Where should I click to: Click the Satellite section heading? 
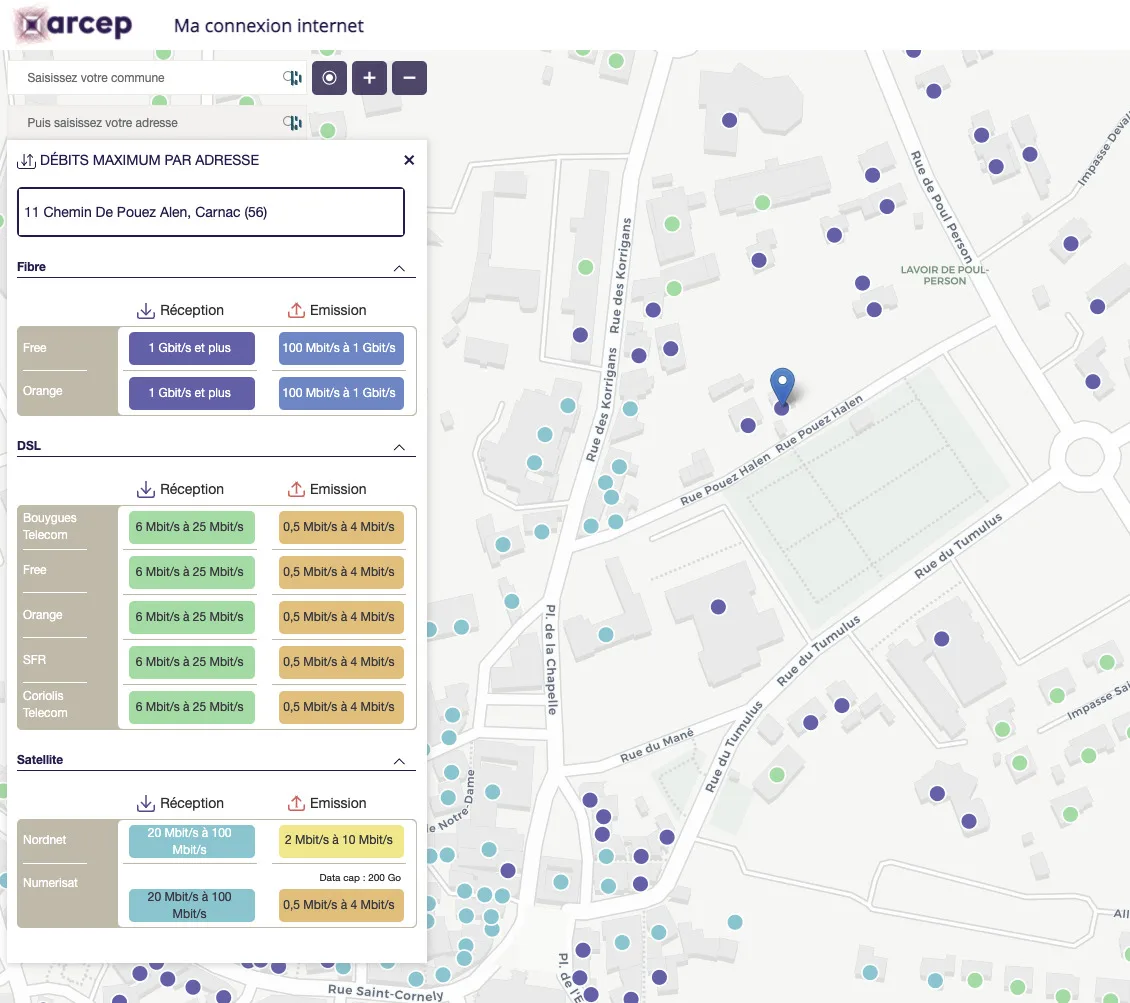[40, 759]
